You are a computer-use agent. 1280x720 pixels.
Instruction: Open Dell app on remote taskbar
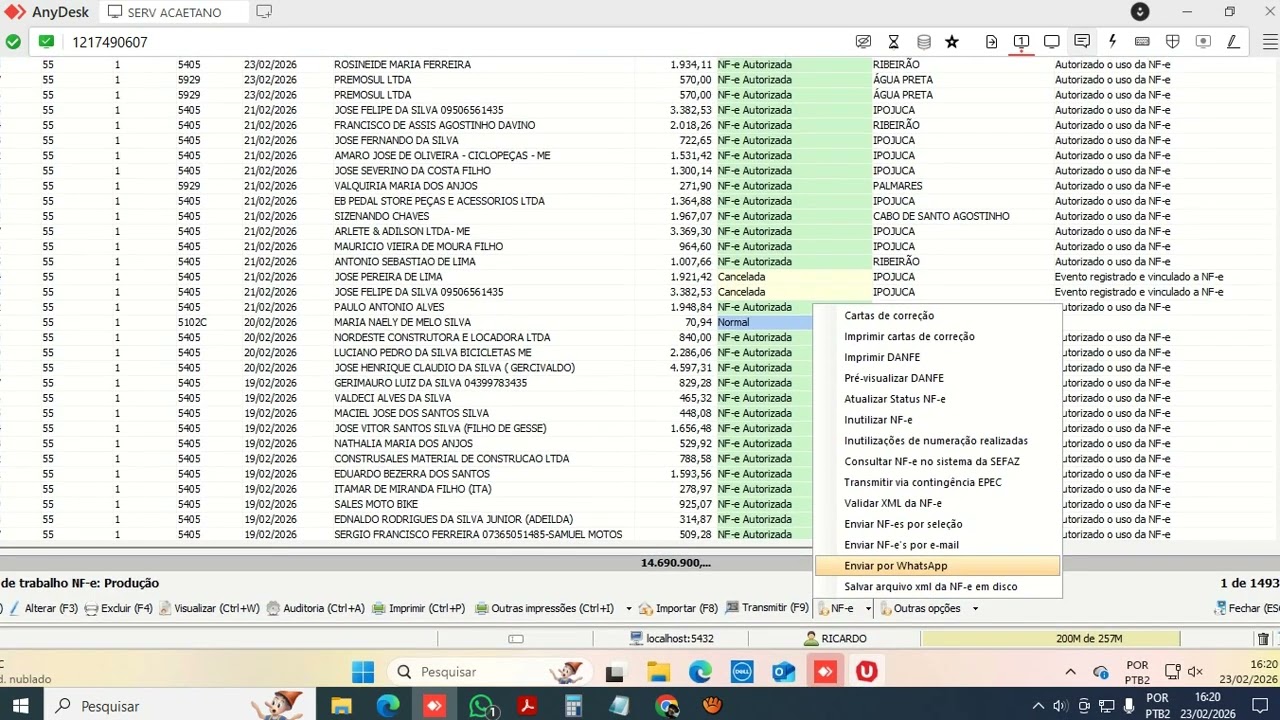pos(741,672)
